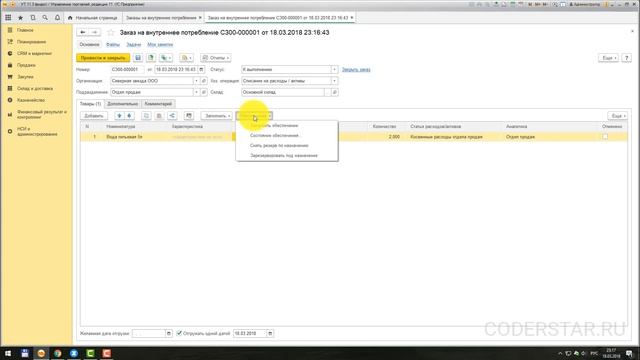Screen dimensions: 640x360
Task: Expand the Организация dropdown arrow
Action: click(x=196, y=81)
